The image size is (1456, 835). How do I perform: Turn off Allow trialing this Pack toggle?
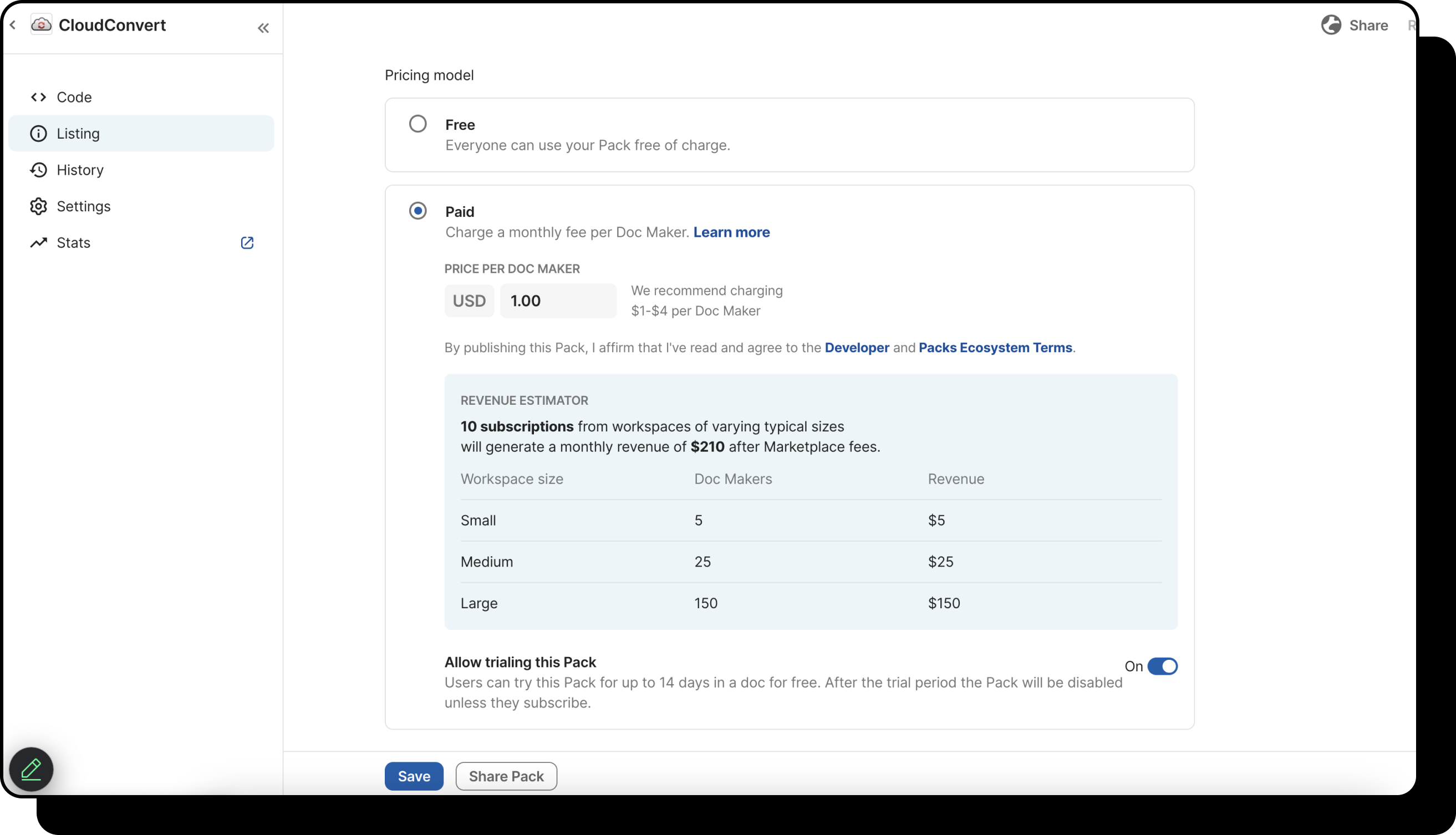point(1162,666)
